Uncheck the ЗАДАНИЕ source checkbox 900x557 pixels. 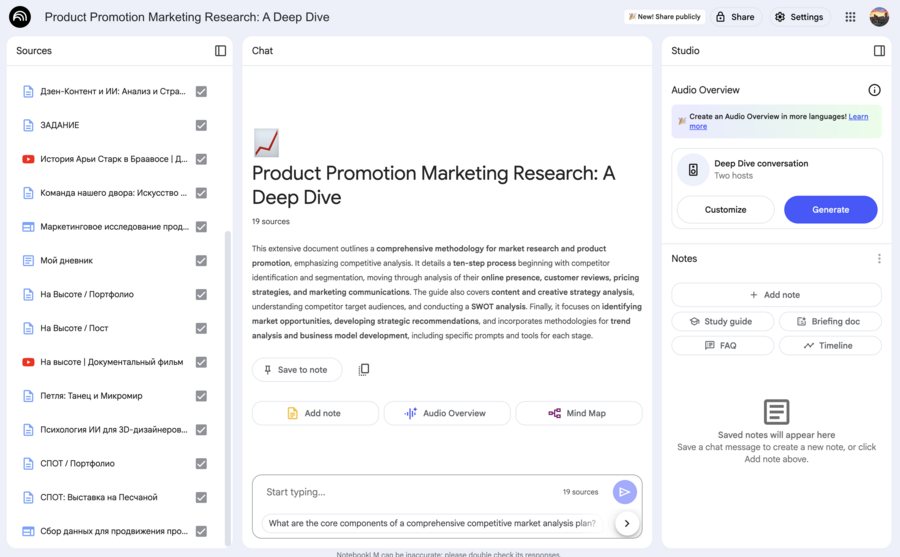point(201,125)
